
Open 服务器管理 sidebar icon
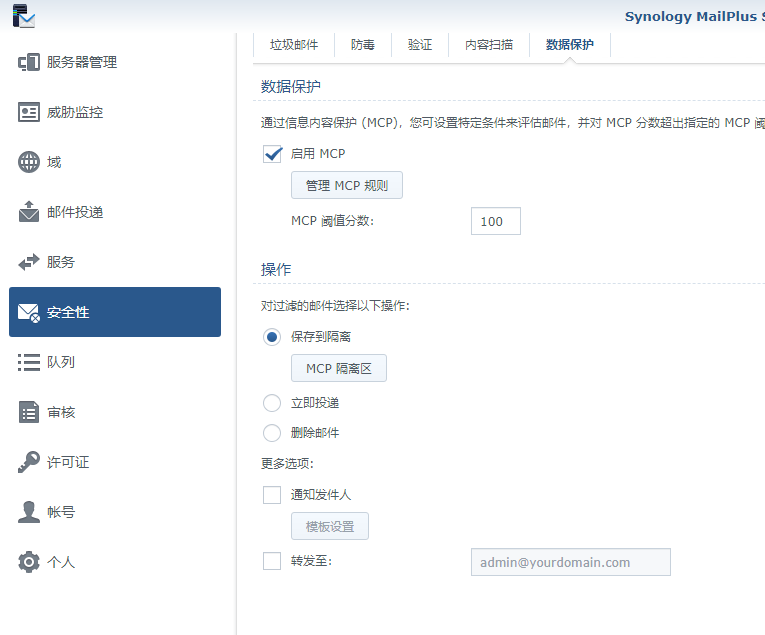pyautogui.click(x=29, y=62)
